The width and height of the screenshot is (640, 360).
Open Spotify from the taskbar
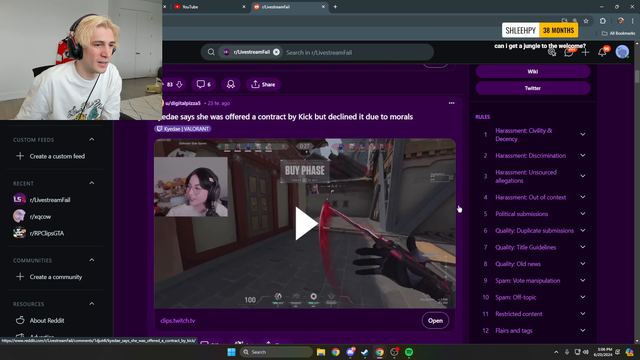[409, 352]
